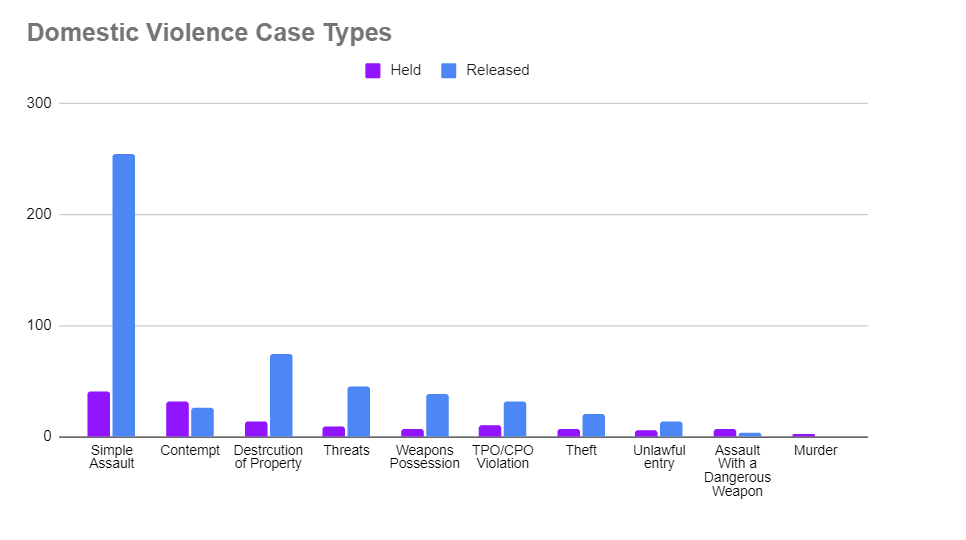Click the TPO/CPO Violation axis label
Viewport: 966px width, 540px height.
pos(503,457)
